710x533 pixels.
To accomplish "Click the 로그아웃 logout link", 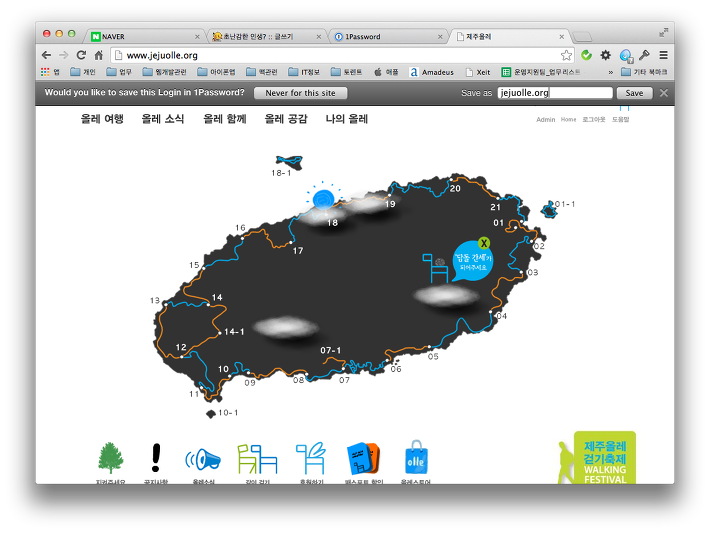I will [594, 120].
